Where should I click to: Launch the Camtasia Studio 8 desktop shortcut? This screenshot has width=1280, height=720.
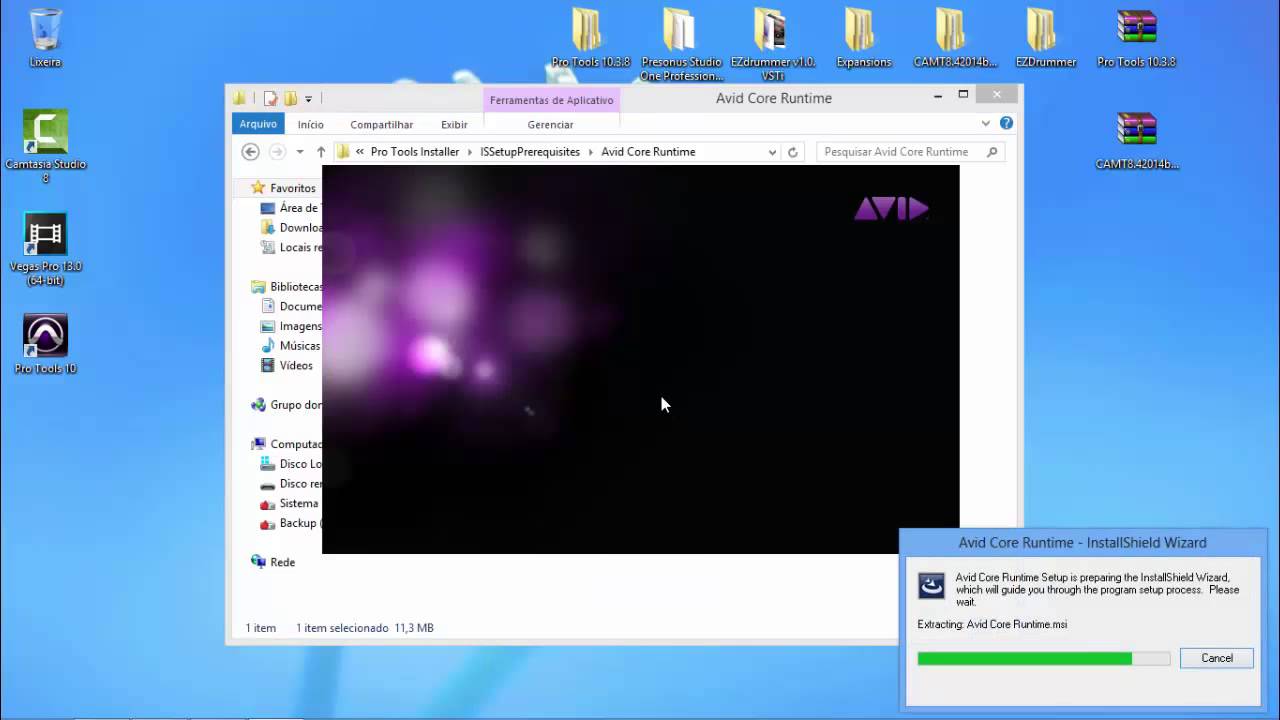click(45, 146)
